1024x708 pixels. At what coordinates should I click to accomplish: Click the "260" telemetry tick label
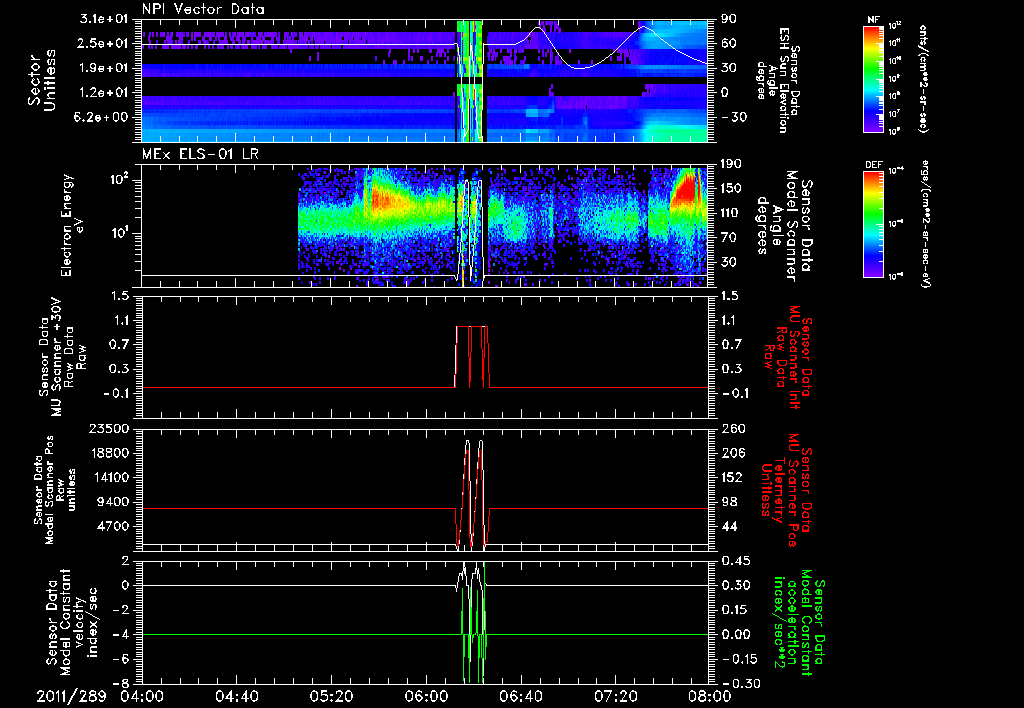point(733,429)
